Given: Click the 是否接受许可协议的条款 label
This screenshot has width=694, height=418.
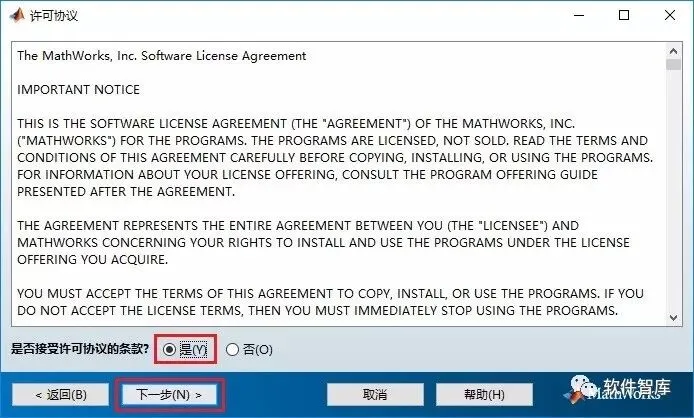Looking at the screenshot, I should [80, 349].
